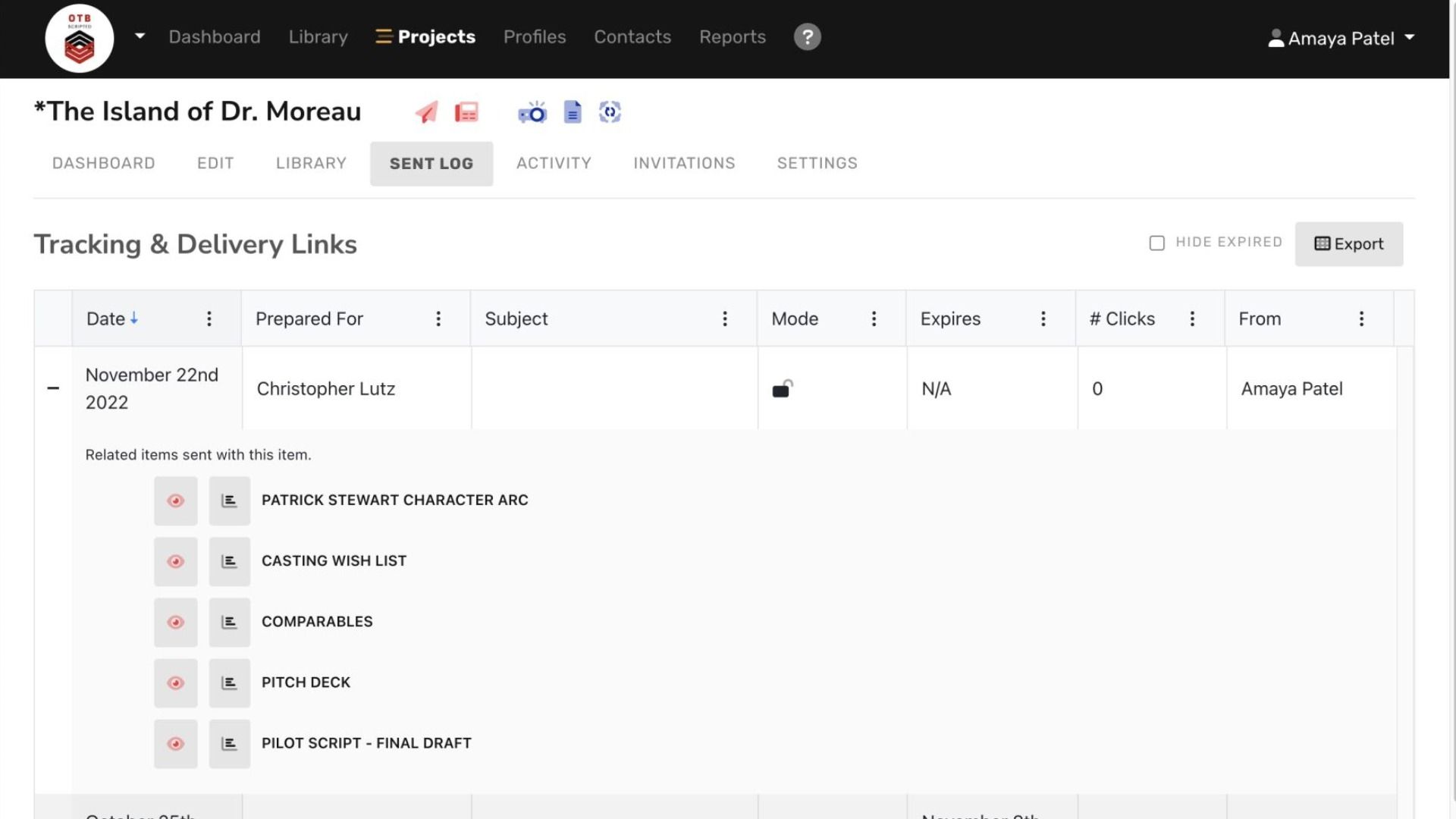
Task: Click the help question mark icon
Action: 807,36
